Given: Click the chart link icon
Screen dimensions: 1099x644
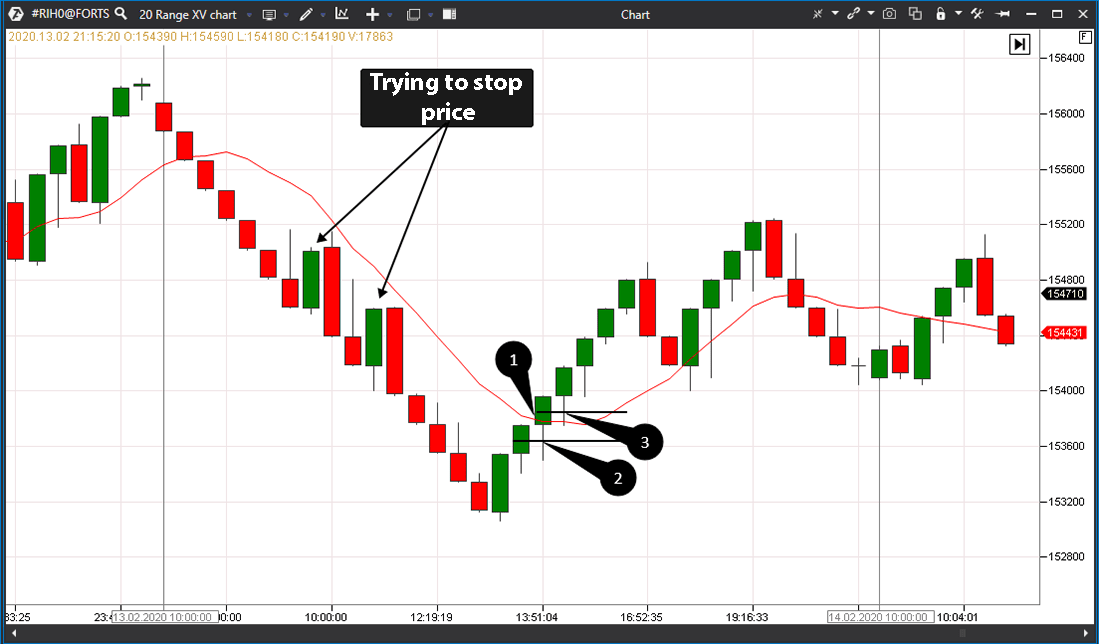Looking at the screenshot, I should [853, 14].
